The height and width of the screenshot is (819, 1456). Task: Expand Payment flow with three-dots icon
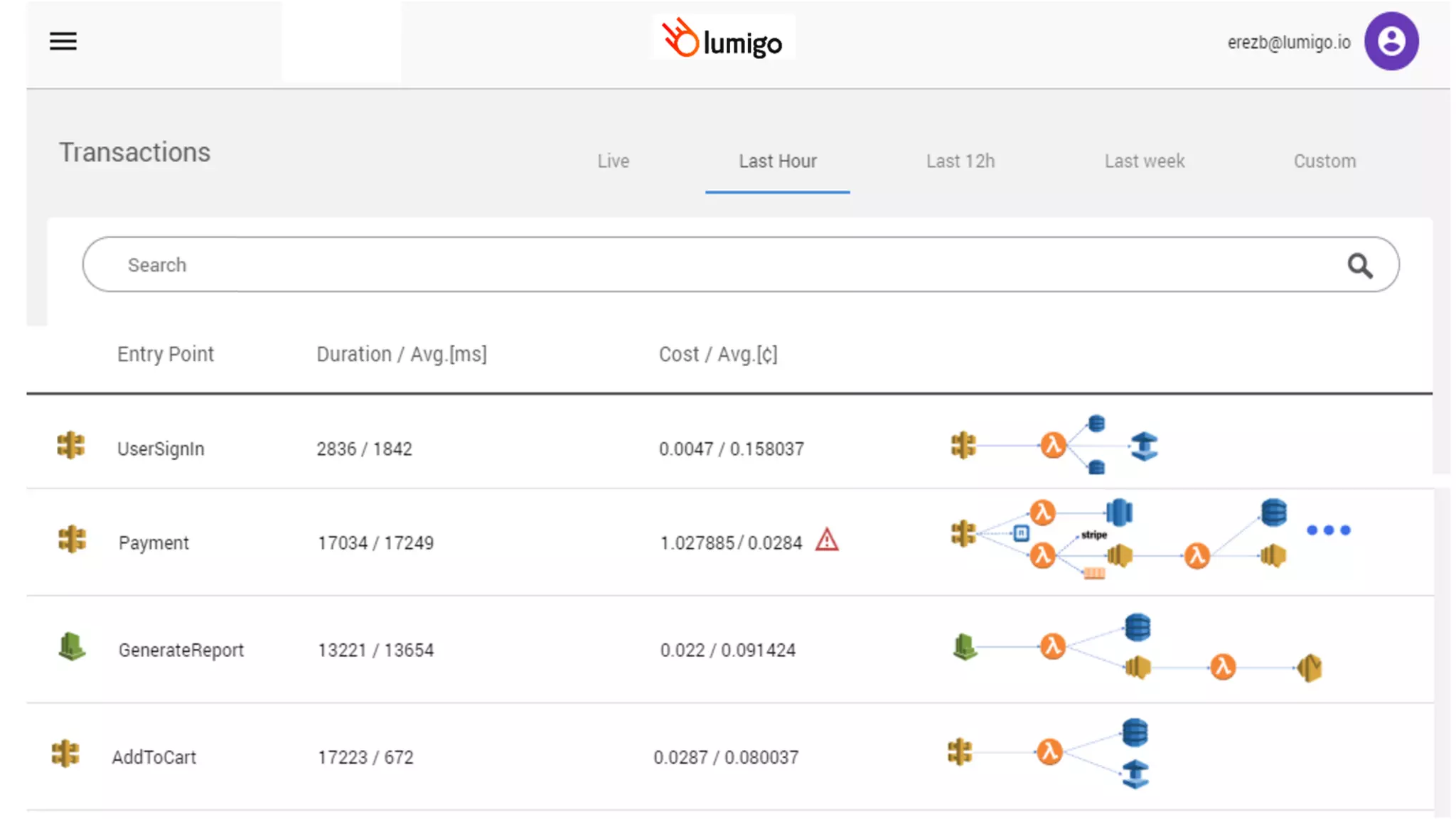[x=1328, y=530]
